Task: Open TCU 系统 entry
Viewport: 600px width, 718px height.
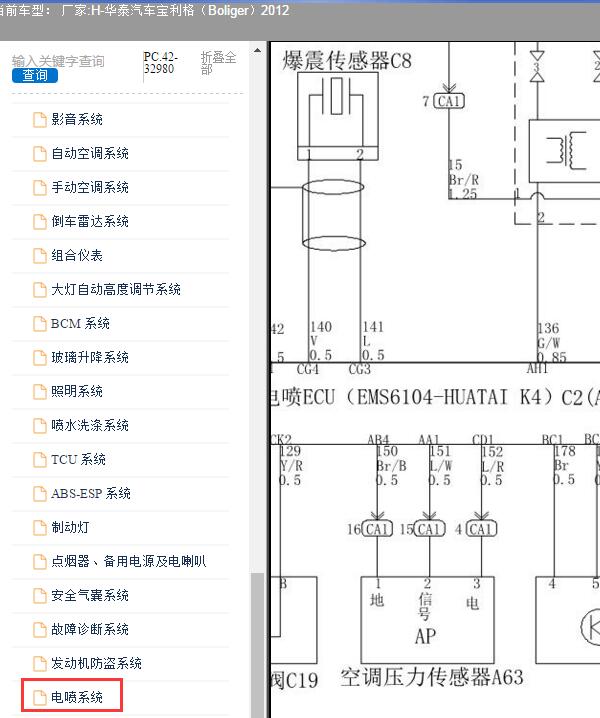Action: [x=78, y=459]
